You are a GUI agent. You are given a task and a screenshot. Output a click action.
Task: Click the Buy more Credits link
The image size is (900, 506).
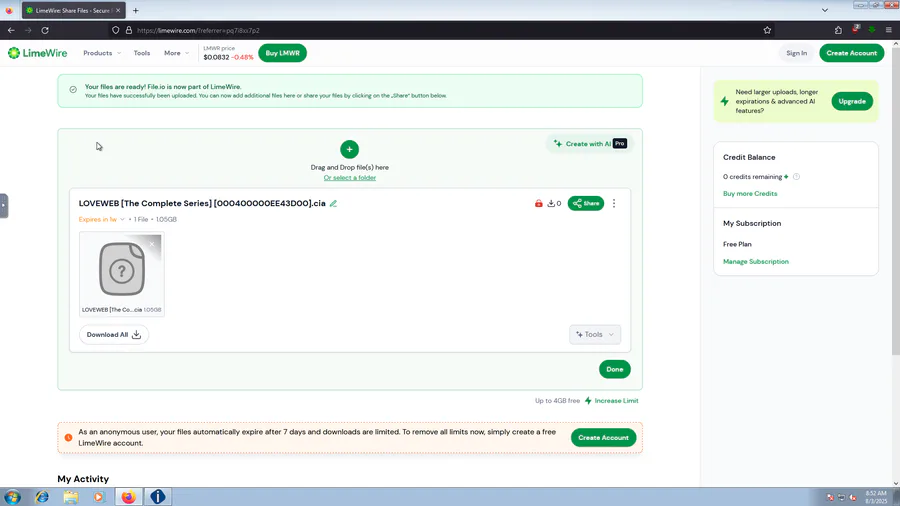coord(750,193)
